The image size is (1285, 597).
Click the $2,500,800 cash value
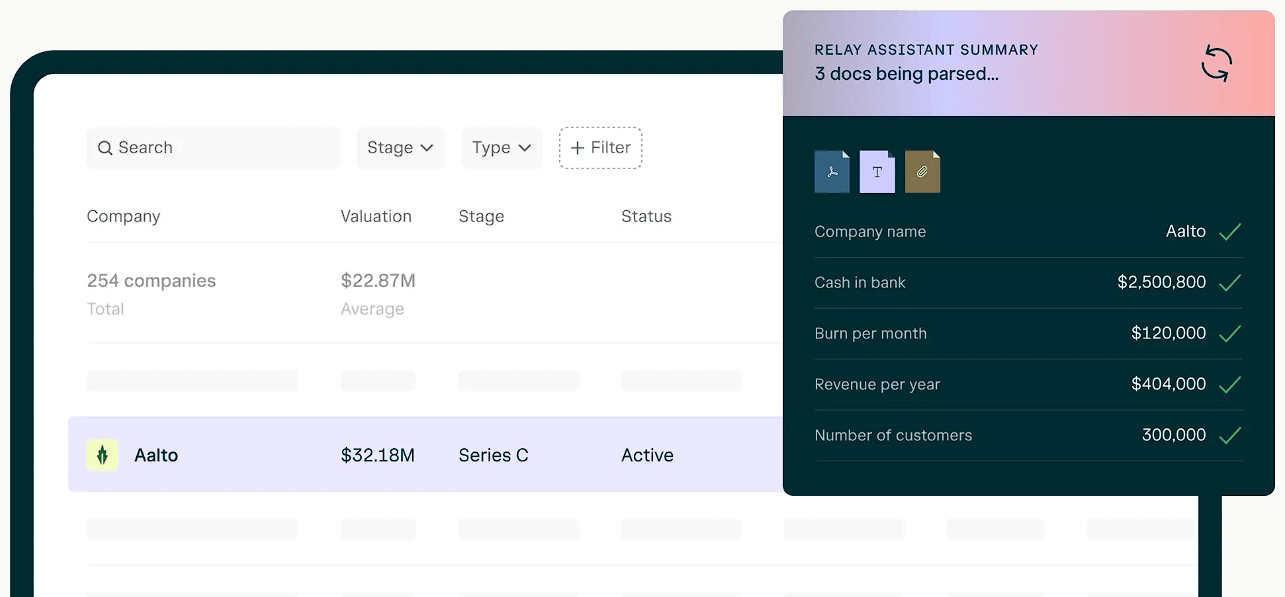coord(1161,283)
